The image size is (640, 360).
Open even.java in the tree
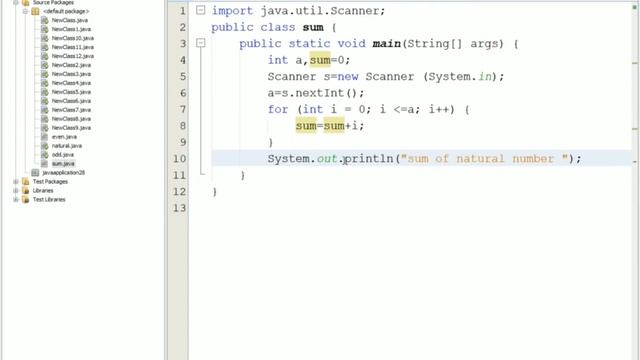coord(64,137)
